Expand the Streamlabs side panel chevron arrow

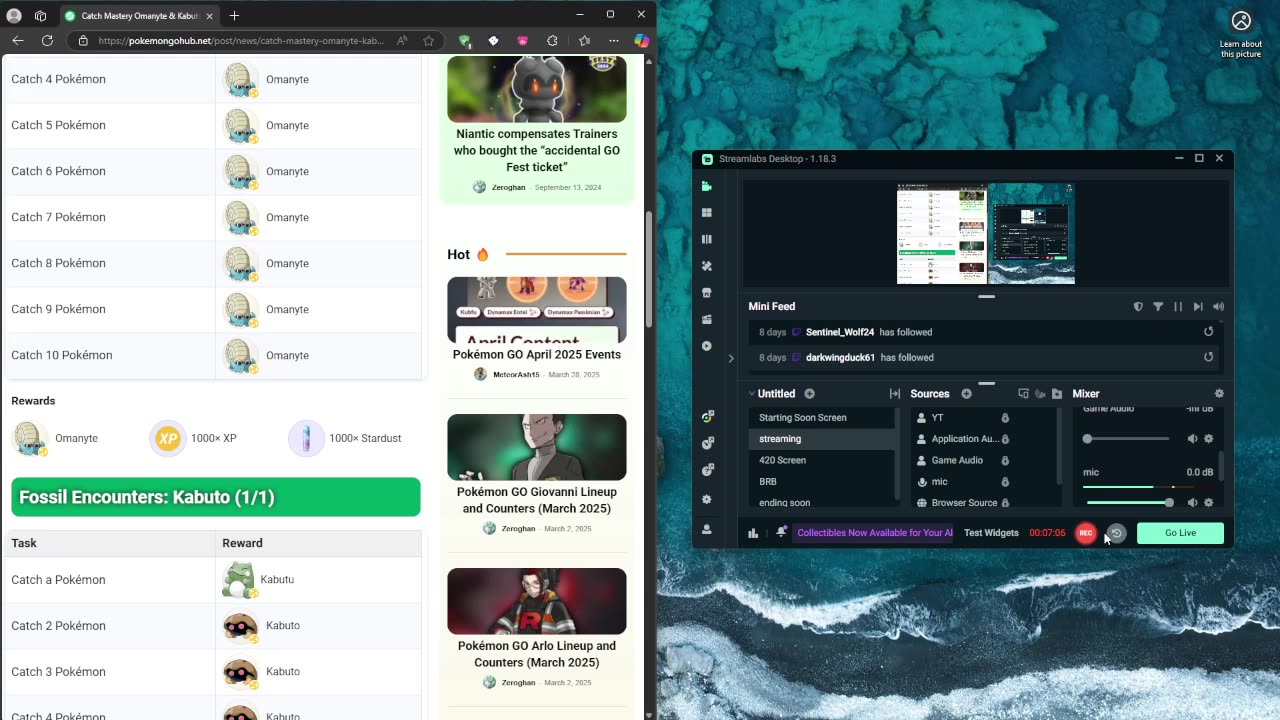(731, 358)
